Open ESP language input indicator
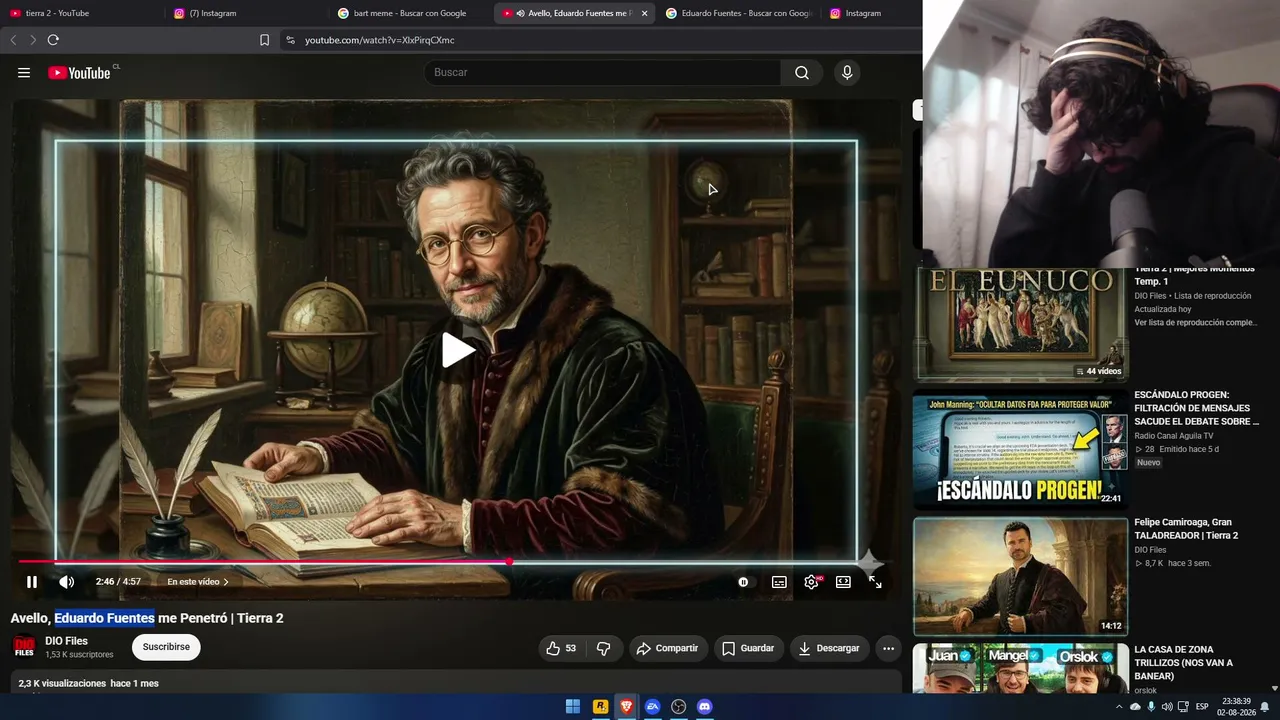The height and width of the screenshot is (720, 1280). point(1202,707)
